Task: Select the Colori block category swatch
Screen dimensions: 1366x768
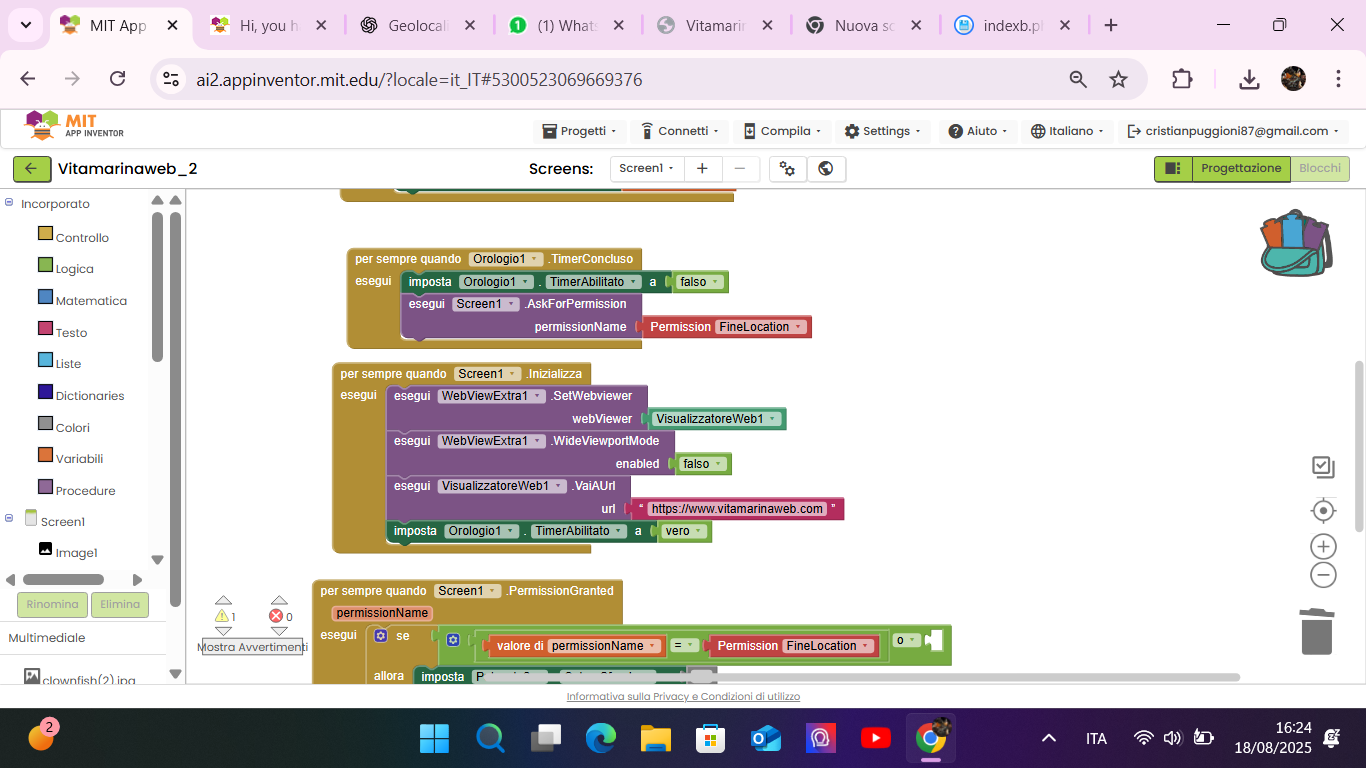Action: tap(45, 424)
